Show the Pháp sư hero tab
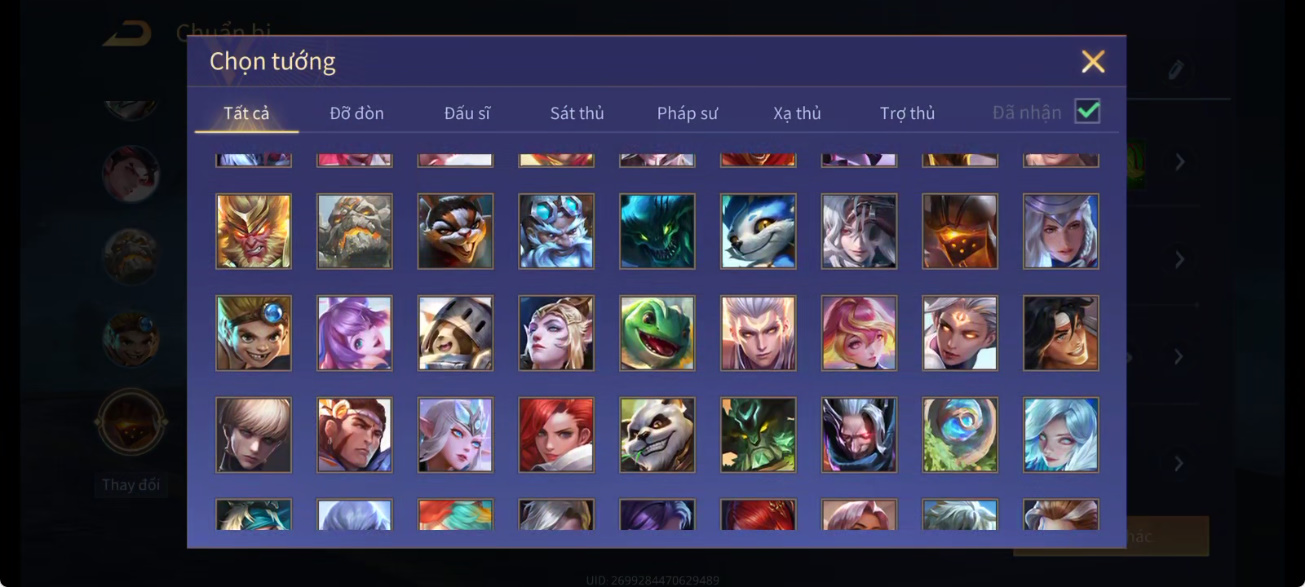This screenshot has width=1305, height=587. click(x=687, y=113)
